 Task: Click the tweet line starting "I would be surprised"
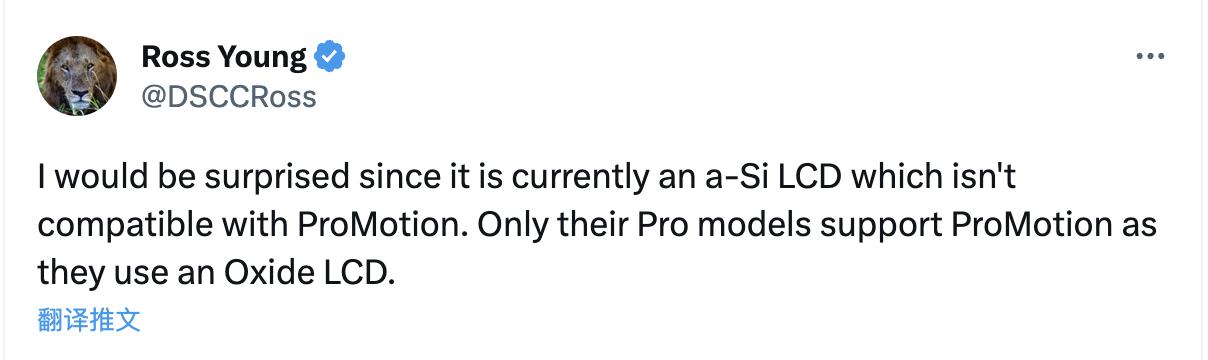tap(526, 183)
